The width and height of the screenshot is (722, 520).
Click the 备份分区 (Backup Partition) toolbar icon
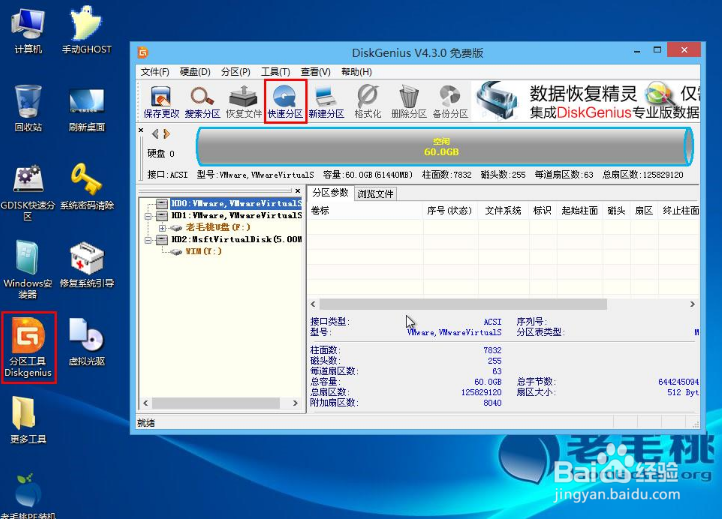[x=450, y=102]
